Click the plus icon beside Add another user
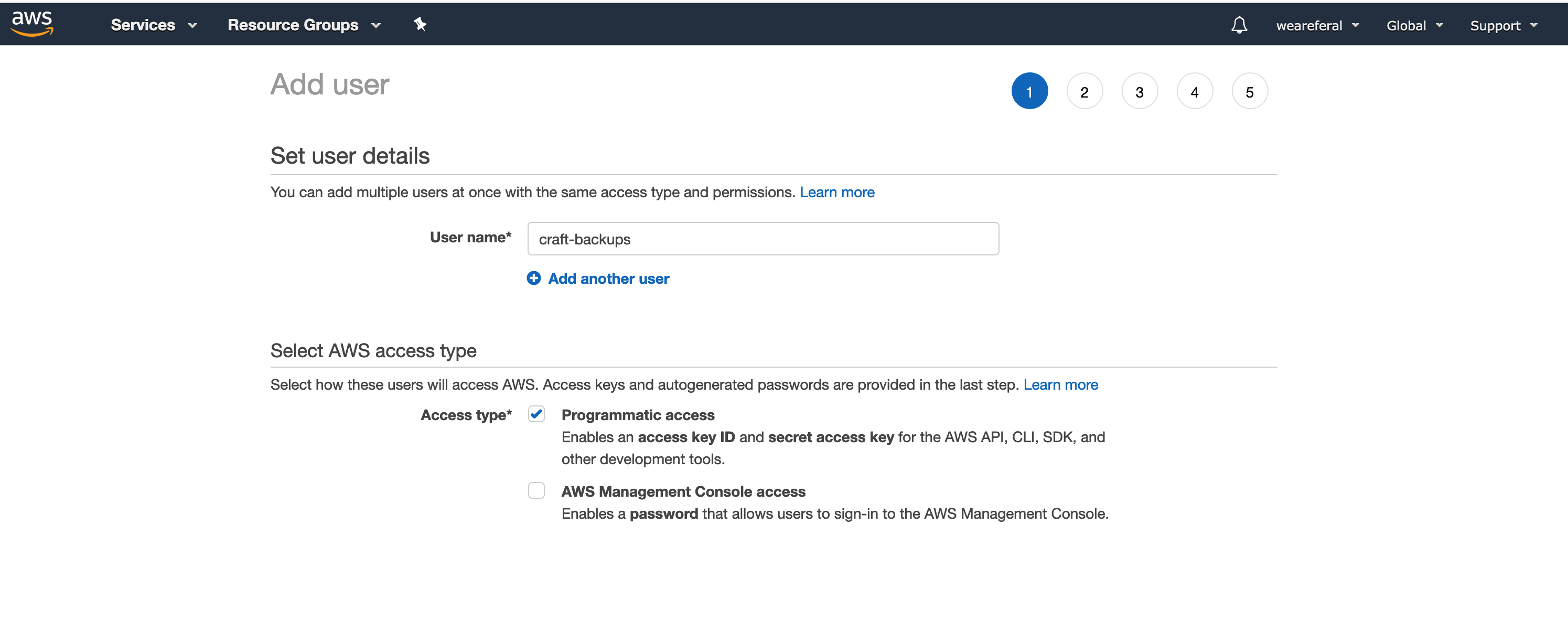The image size is (1568, 621). click(x=533, y=278)
